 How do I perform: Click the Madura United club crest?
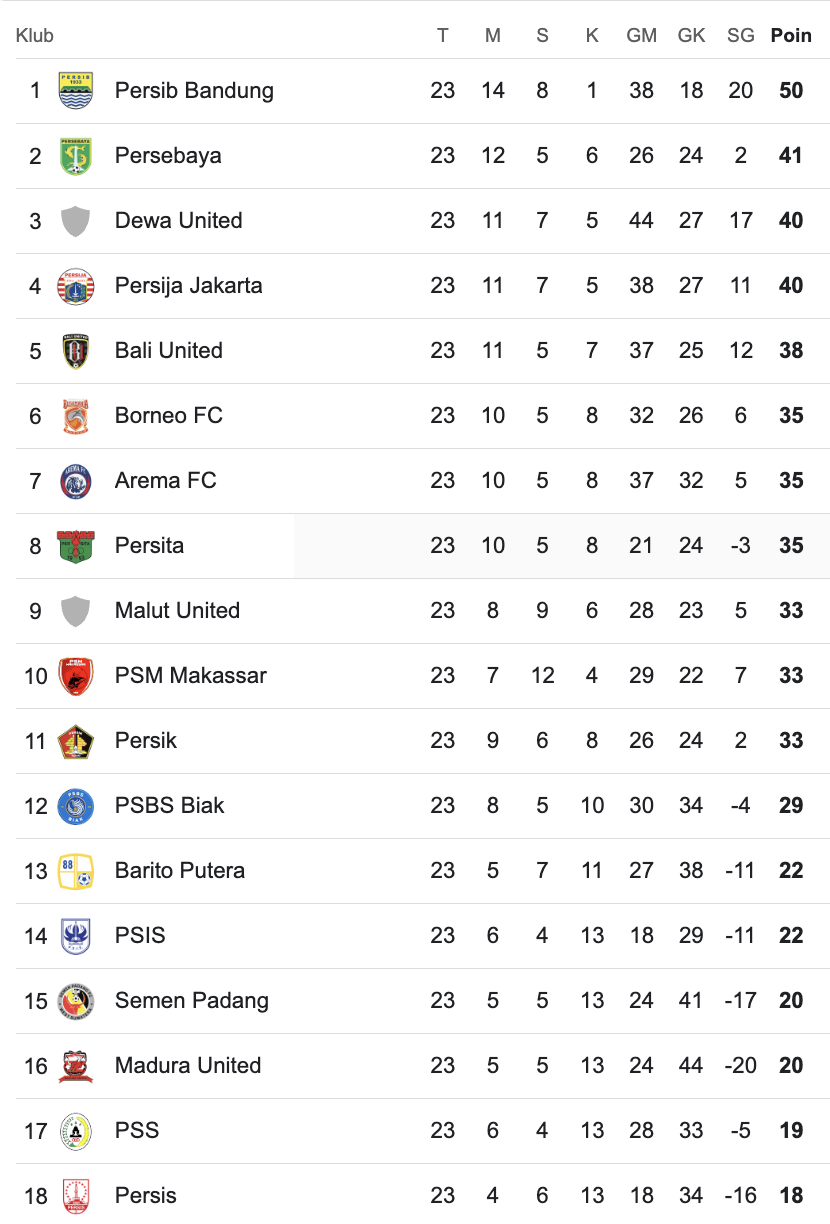(x=76, y=1066)
